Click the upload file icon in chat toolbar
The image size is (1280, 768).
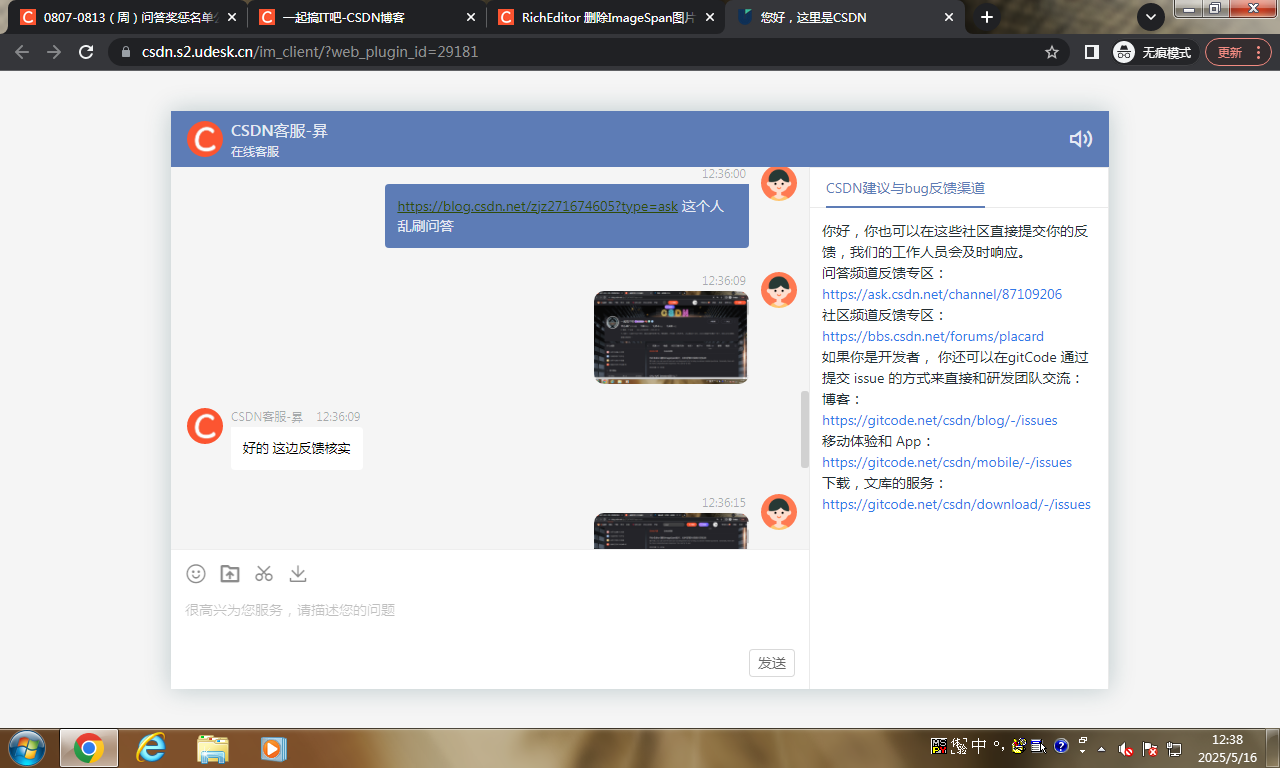click(230, 573)
